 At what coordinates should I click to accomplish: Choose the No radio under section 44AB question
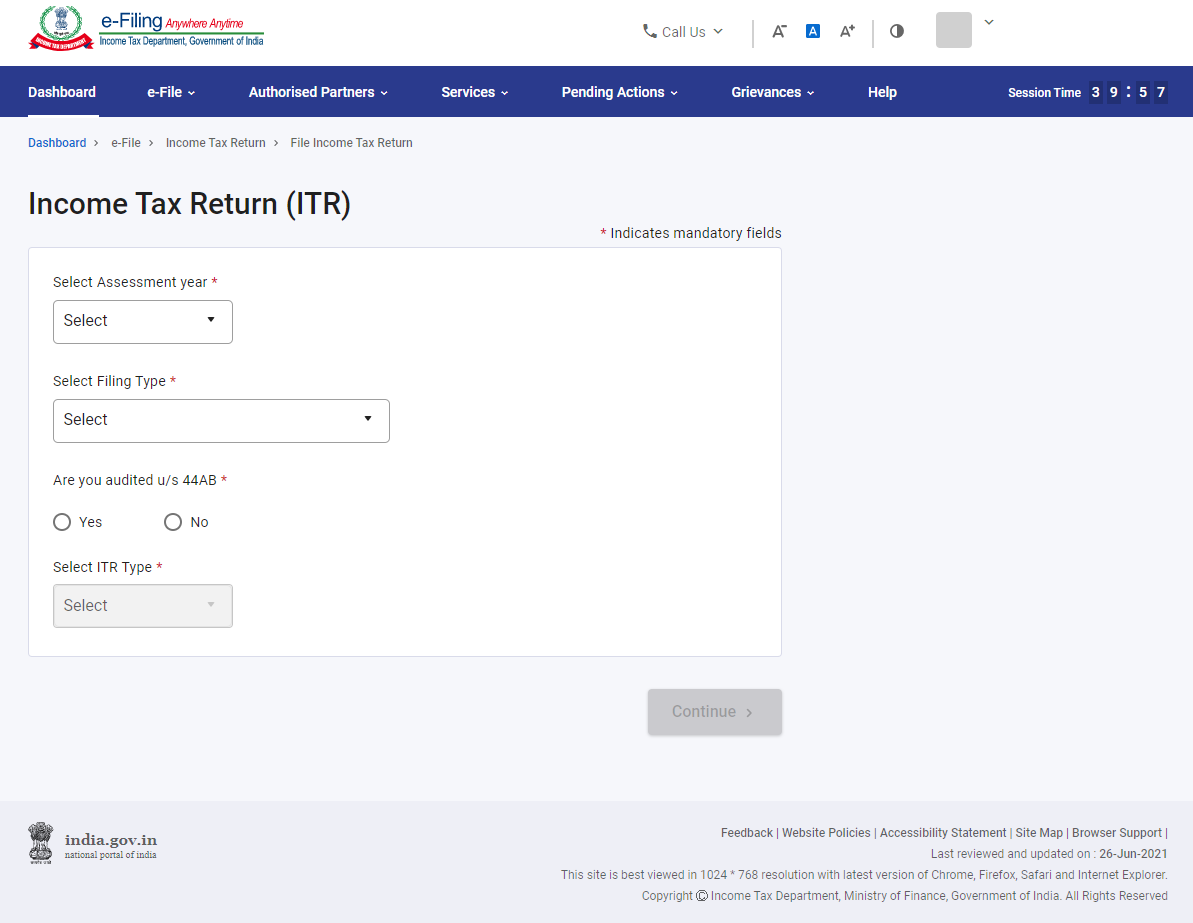click(172, 521)
